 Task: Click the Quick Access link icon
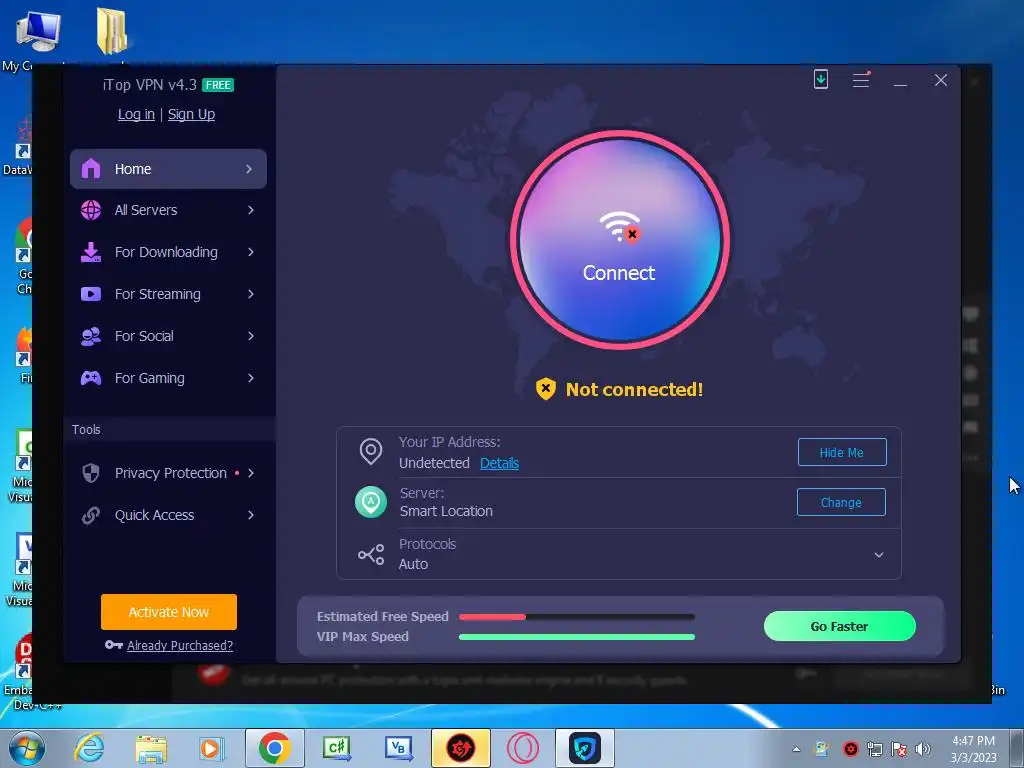[x=91, y=515]
